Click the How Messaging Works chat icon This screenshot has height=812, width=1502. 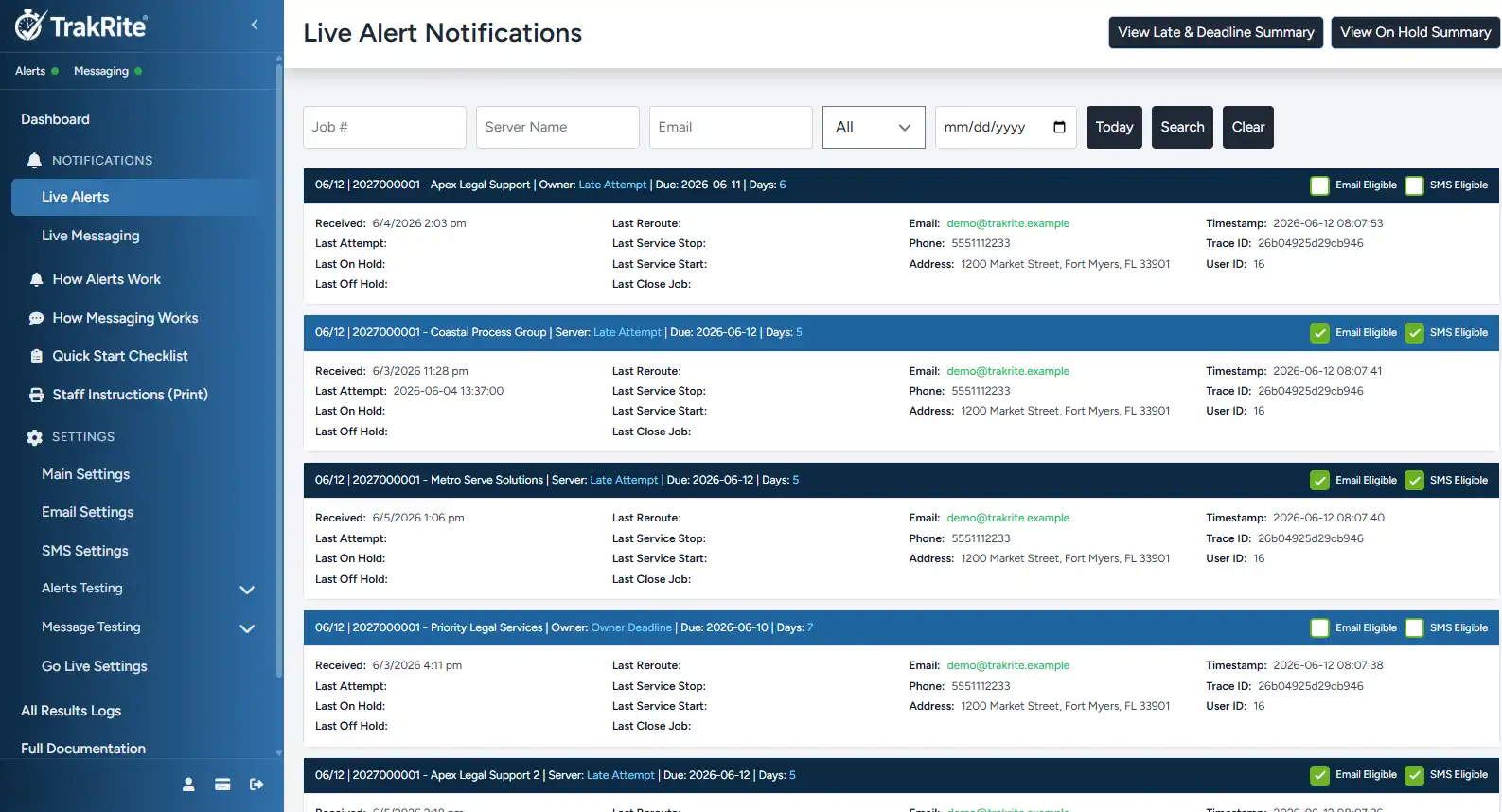36,318
